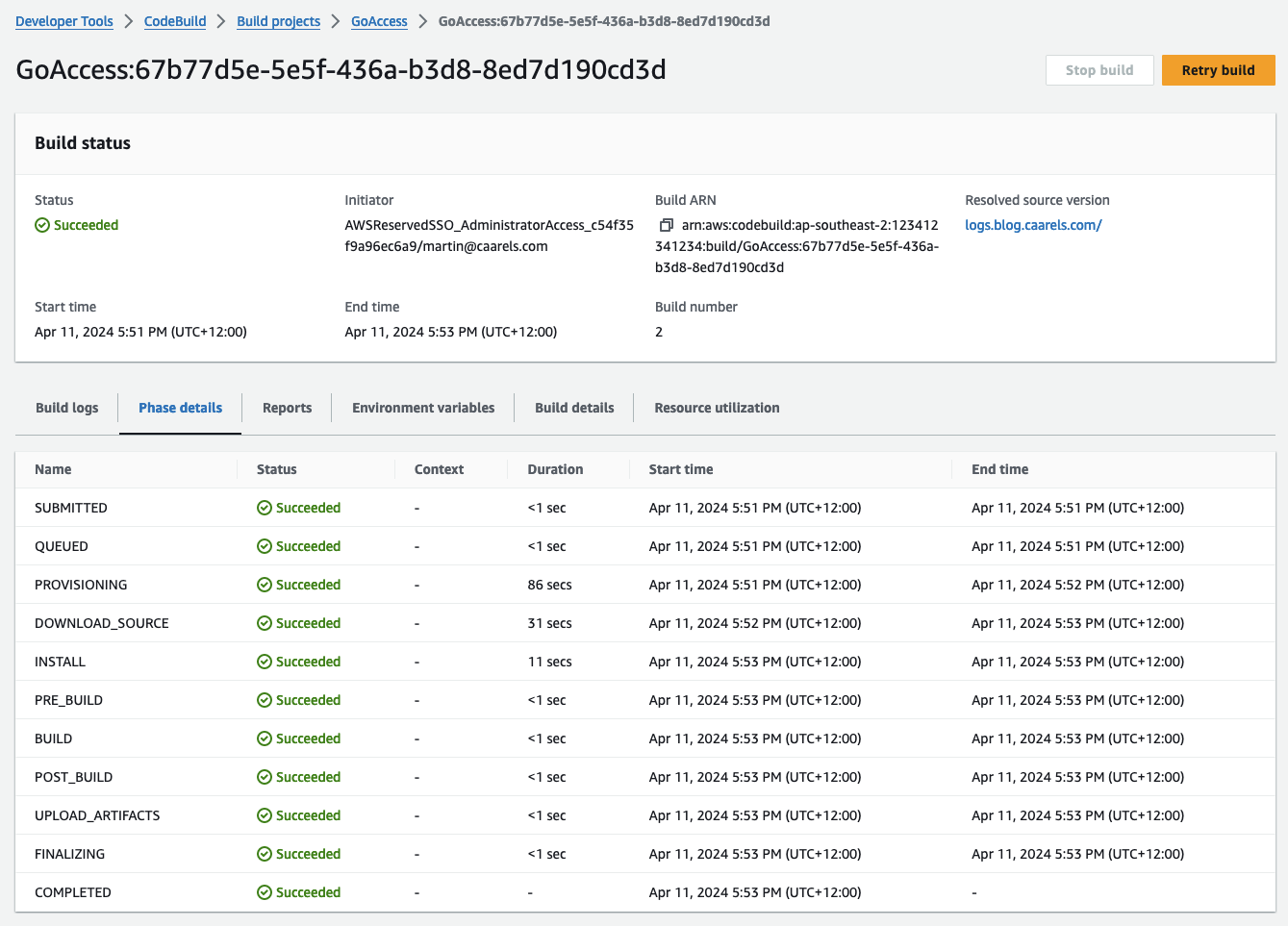Open the logs.blog.caarels.com source version link
This screenshot has width=1288, height=926.
coord(1033,225)
